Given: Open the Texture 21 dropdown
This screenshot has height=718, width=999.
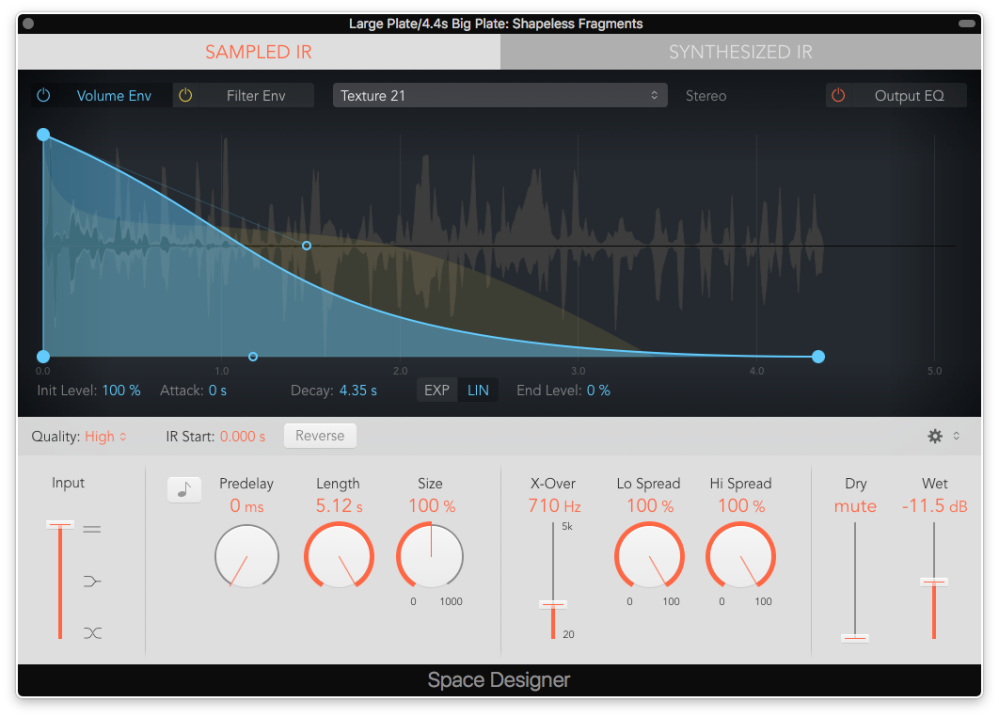Looking at the screenshot, I should [x=499, y=96].
